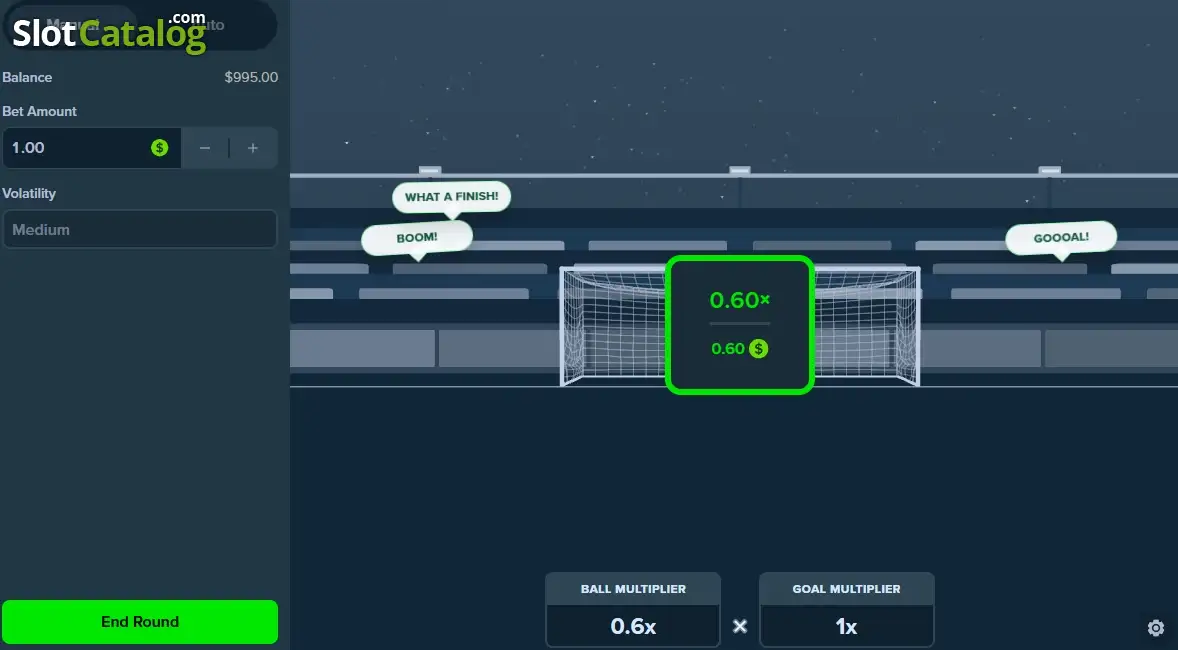
Task: Click the Ball Multiplier 0.6x box
Action: [x=633, y=609]
